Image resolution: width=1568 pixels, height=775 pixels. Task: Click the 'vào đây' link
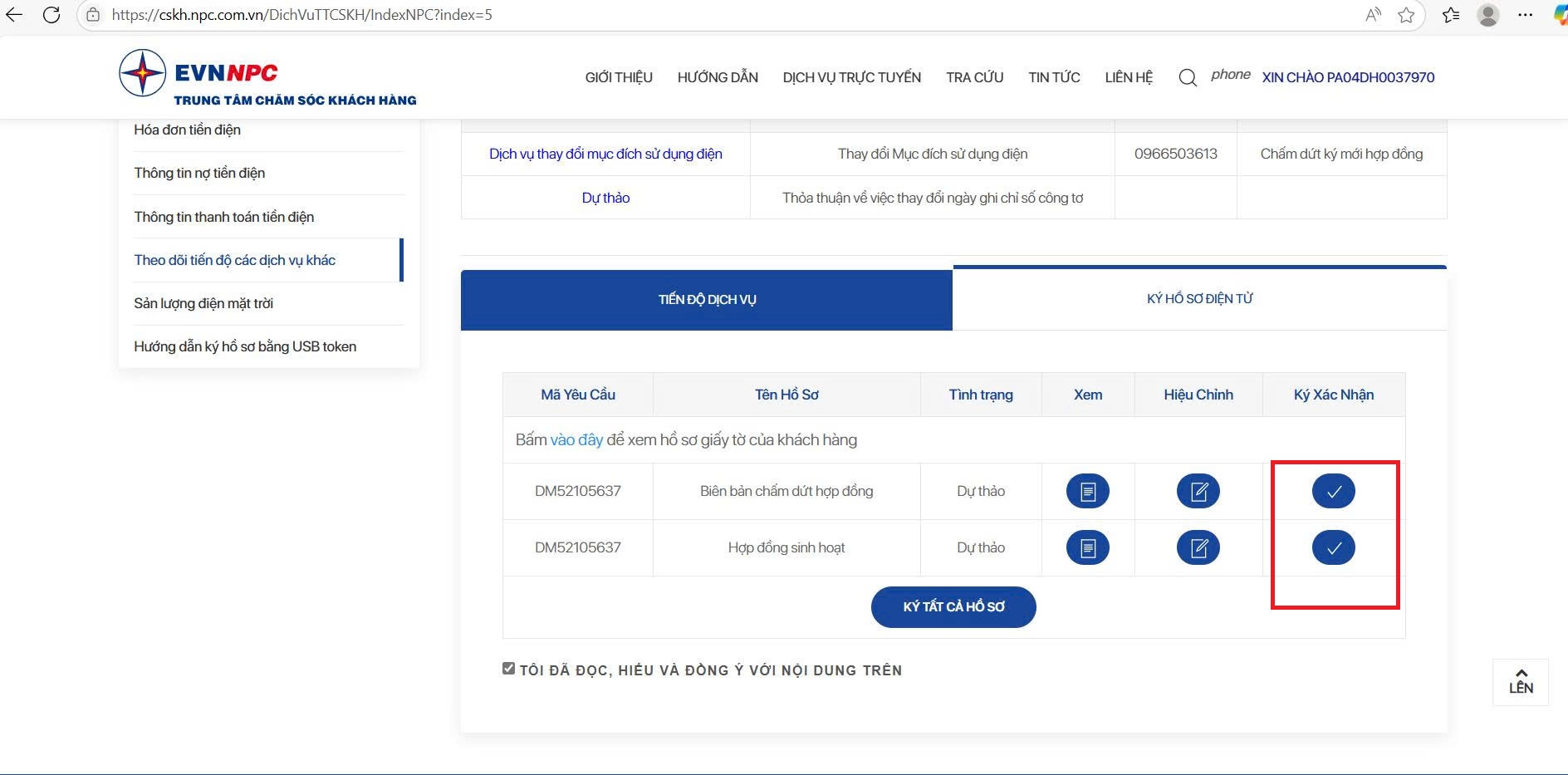pos(576,440)
